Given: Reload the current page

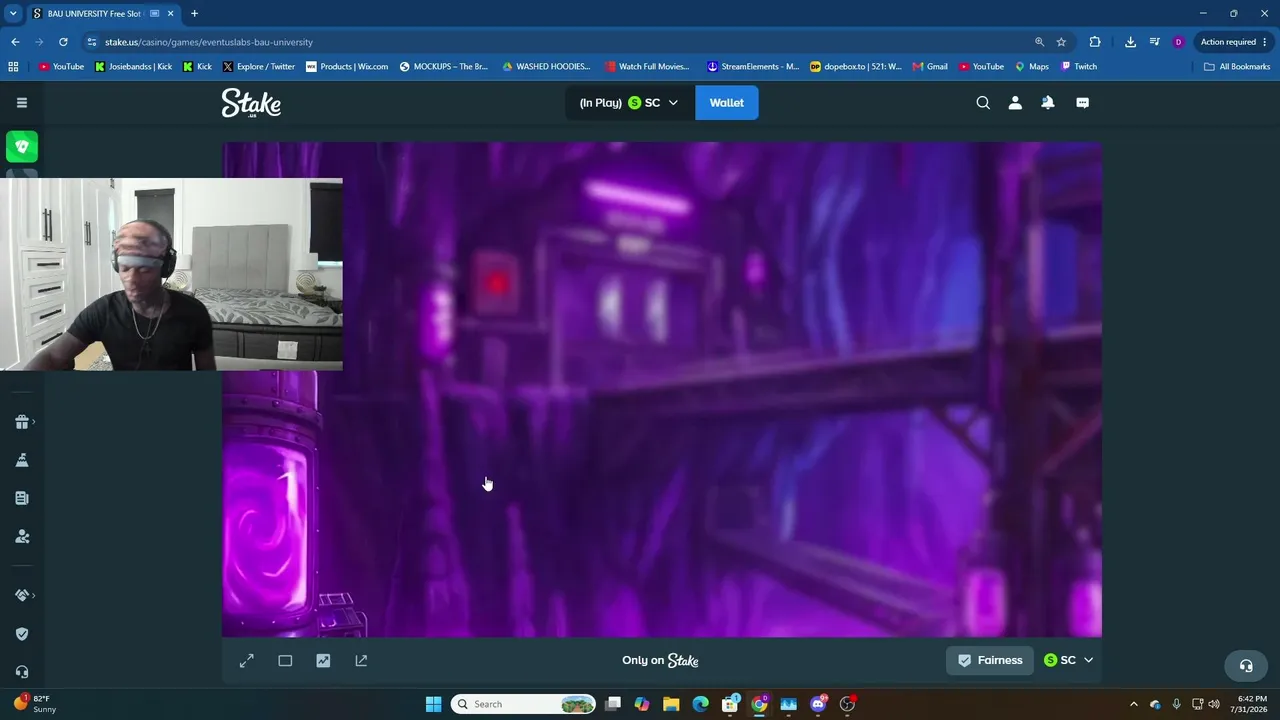Looking at the screenshot, I should click(x=63, y=42).
